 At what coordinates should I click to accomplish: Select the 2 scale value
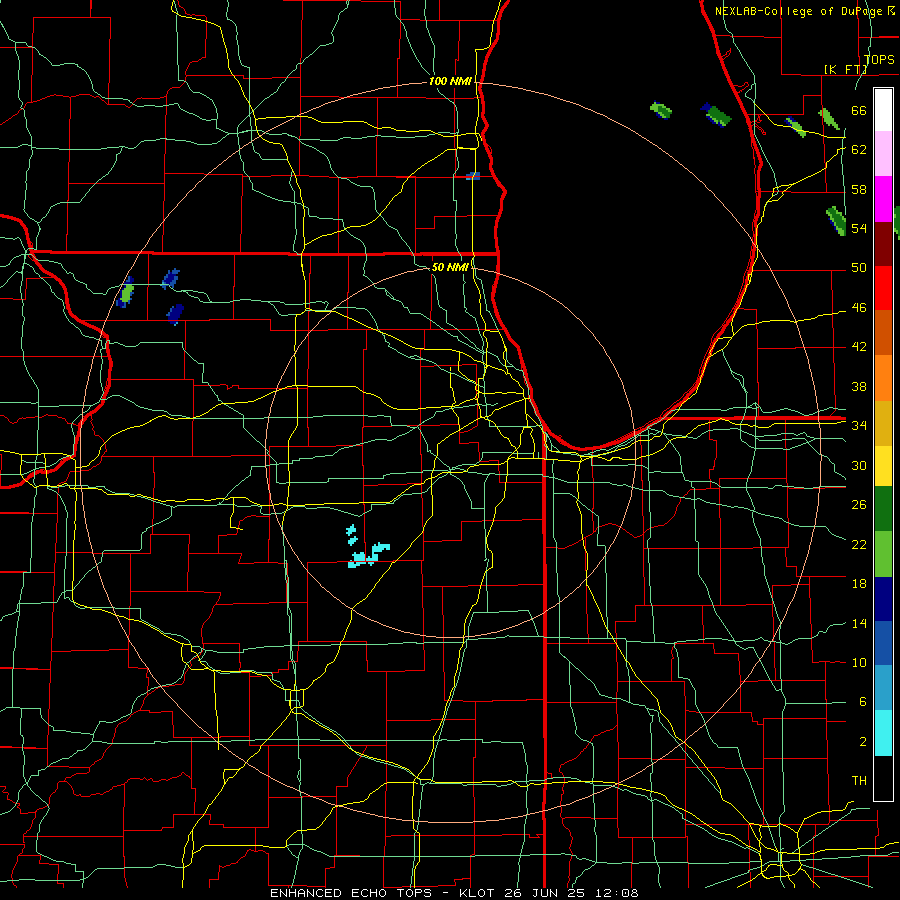[x=862, y=742]
